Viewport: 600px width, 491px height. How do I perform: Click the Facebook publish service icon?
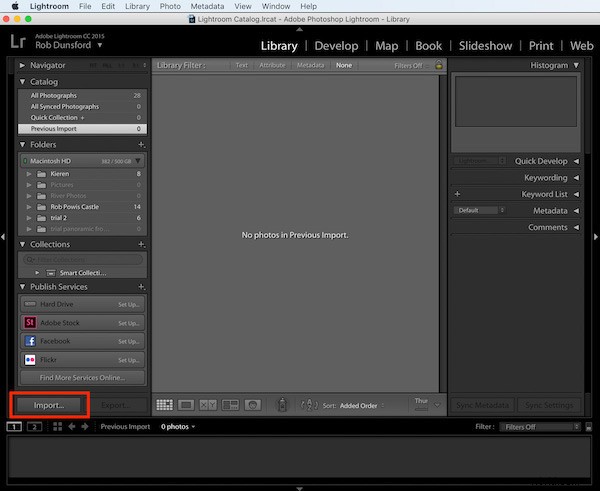point(30,341)
